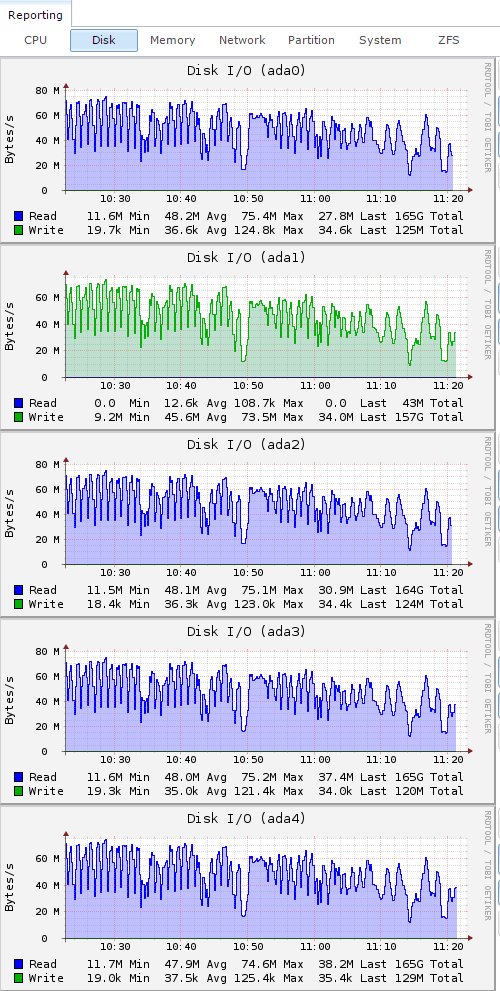Open the System tab
The image size is (500, 991).
[380, 40]
